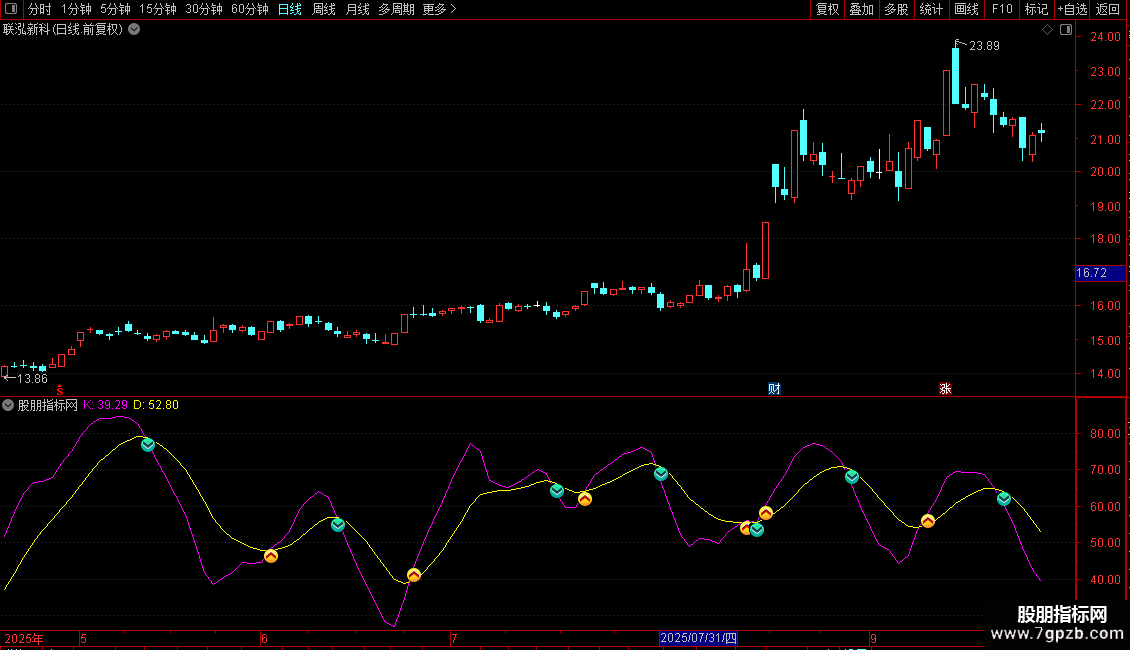The height and width of the screenshot is (650, 1130).
Task: Expand the 股朋指标网 indicator dropdown
Action: pyautogui.click(x=8, y=405)
